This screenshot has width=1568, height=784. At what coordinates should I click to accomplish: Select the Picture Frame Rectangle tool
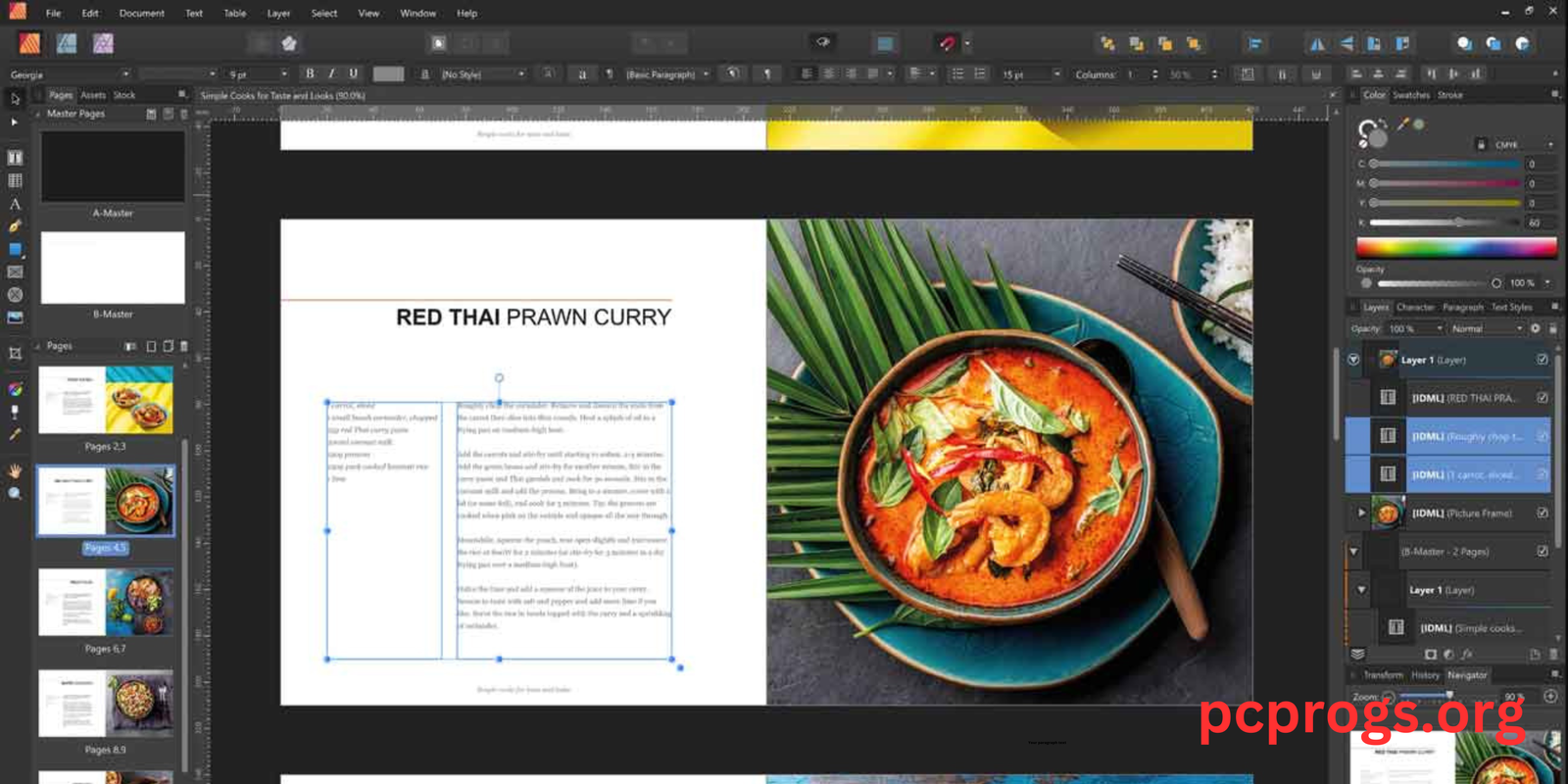coord(15,271)
